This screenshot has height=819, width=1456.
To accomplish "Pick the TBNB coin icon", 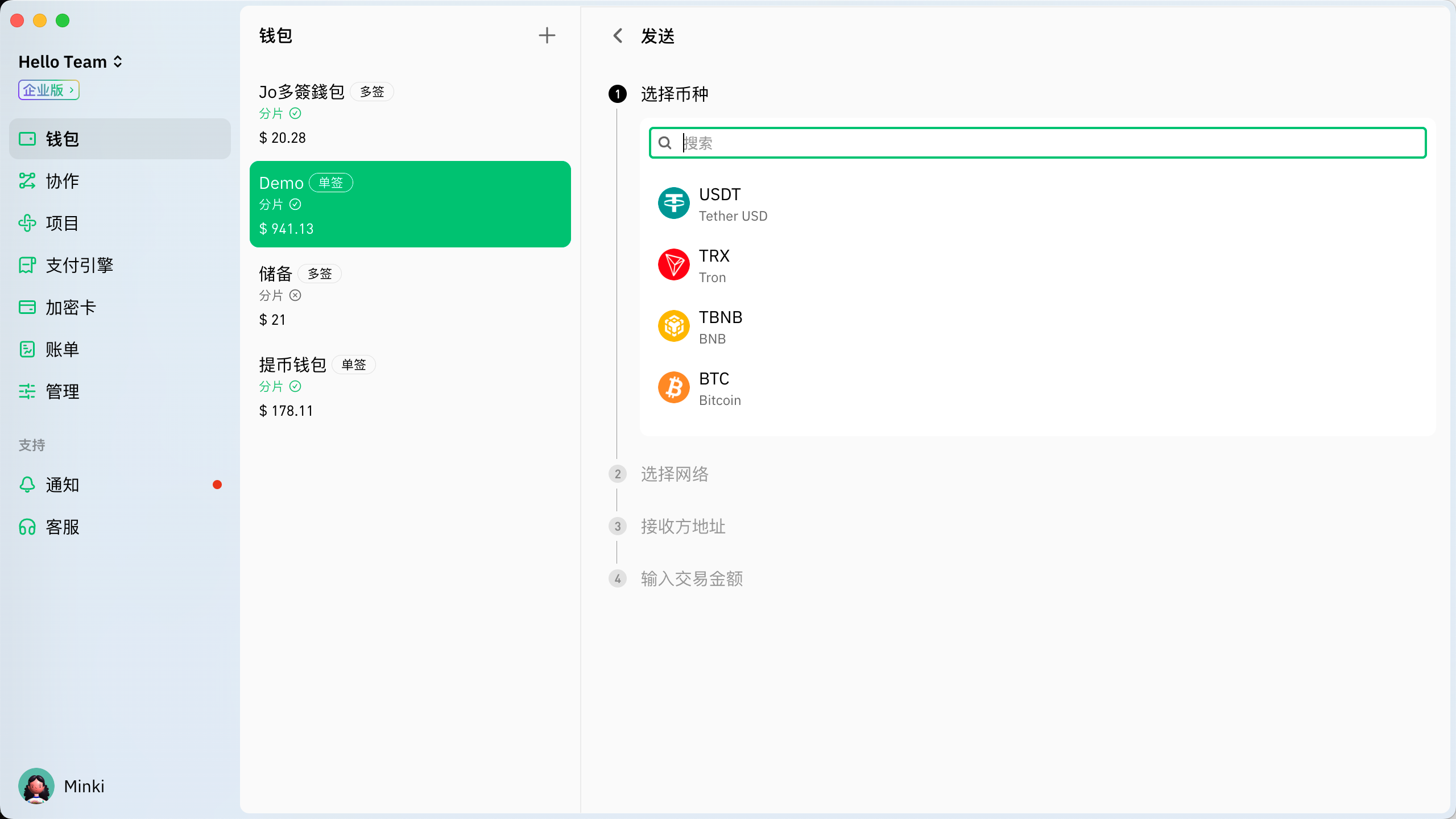I will pos(673,326).
